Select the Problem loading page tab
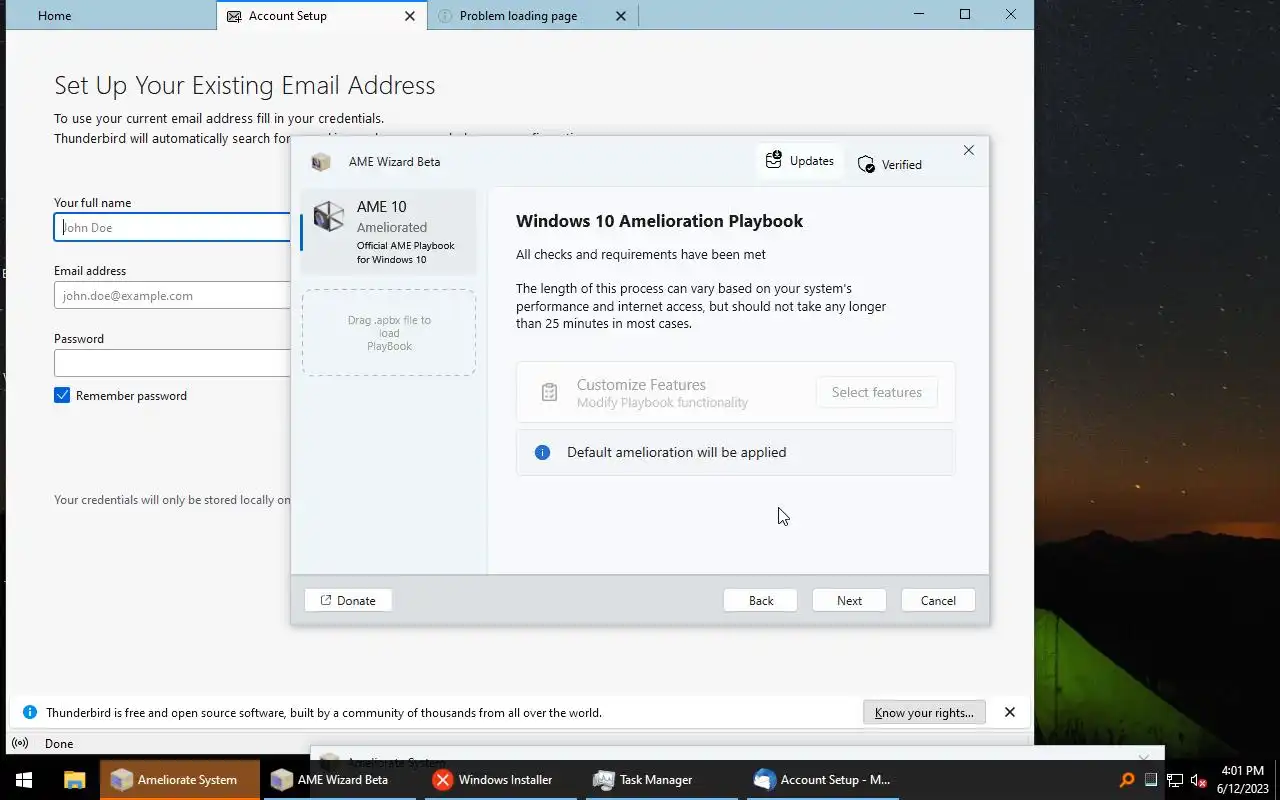The width and height of the screenshot is (1280, 800). [x=532, y=16]
